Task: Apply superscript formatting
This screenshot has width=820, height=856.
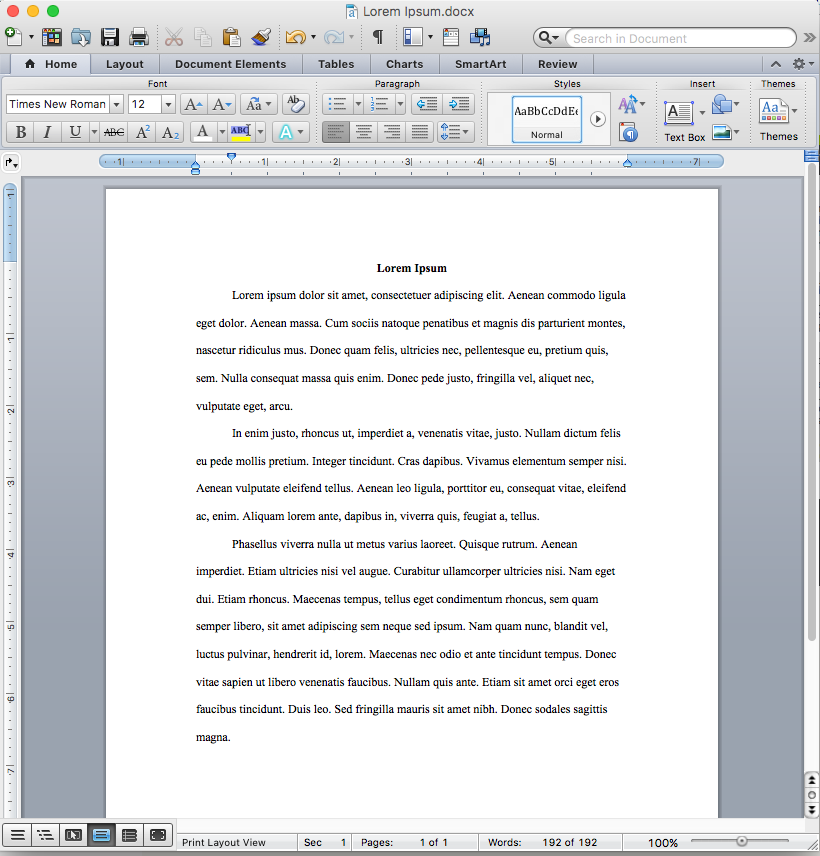Action: click(143, 132)
